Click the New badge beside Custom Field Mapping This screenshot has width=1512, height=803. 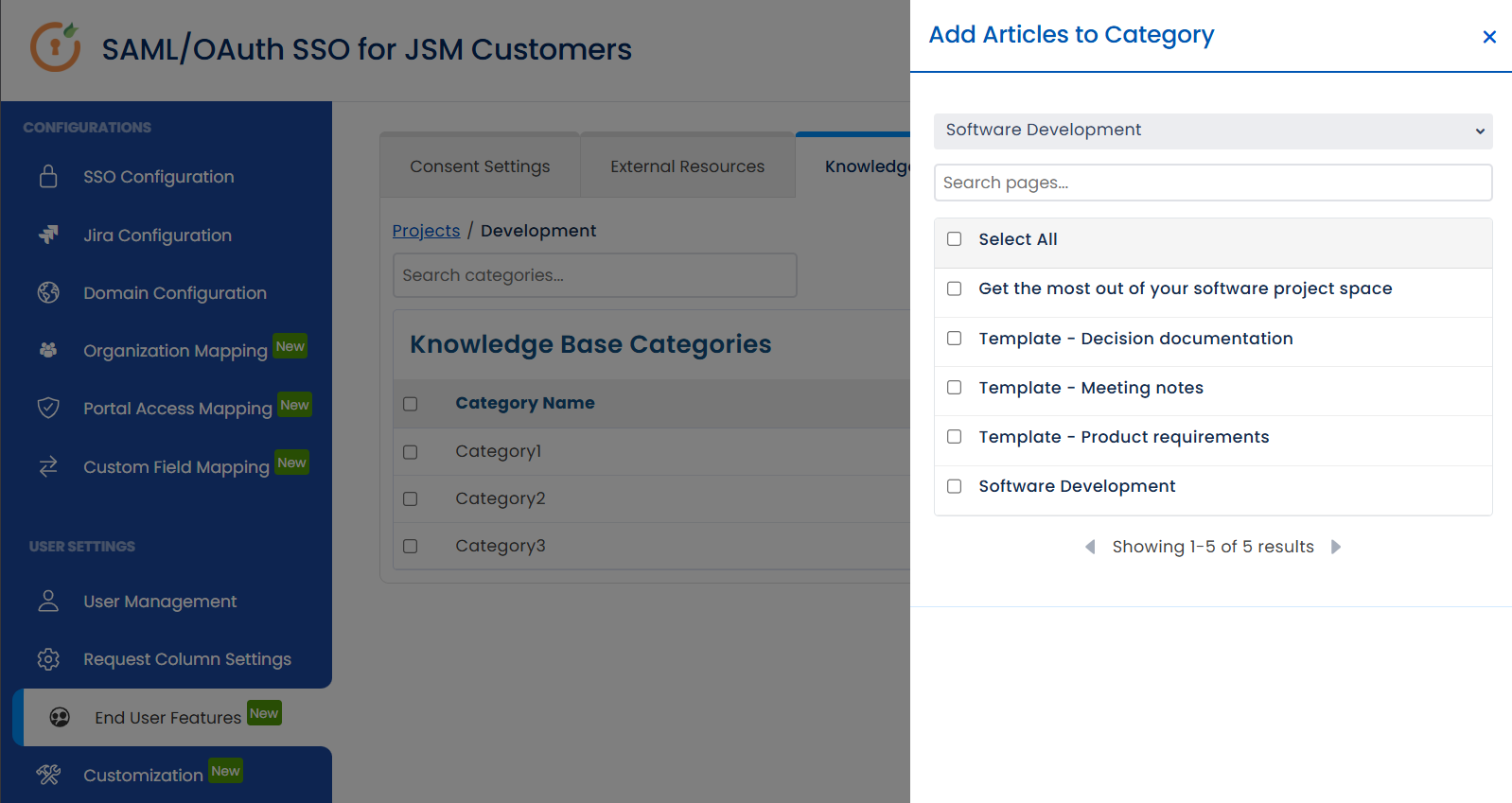point(291,463)
